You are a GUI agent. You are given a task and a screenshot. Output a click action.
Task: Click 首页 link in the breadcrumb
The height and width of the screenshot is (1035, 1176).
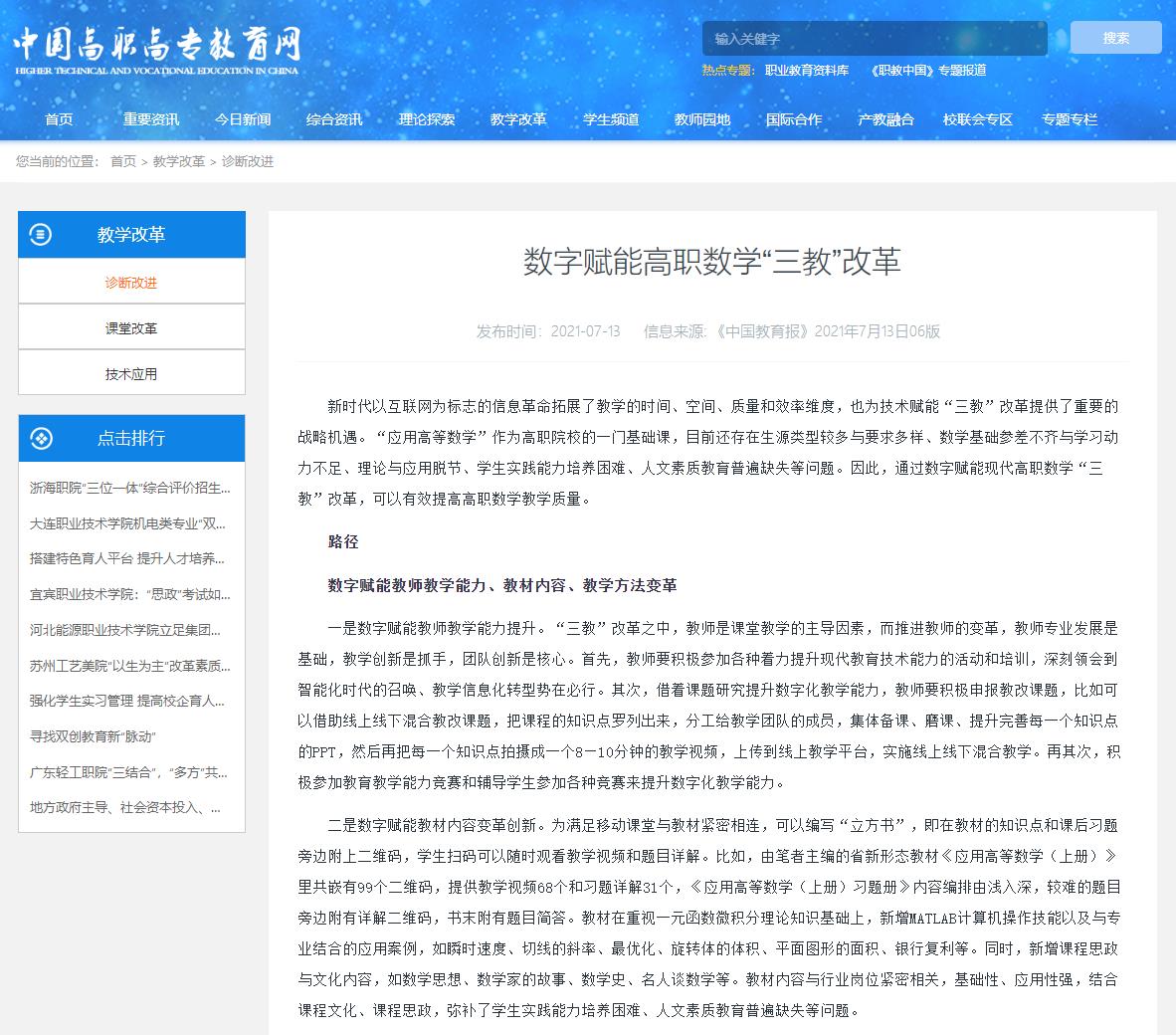pos(123,161)
